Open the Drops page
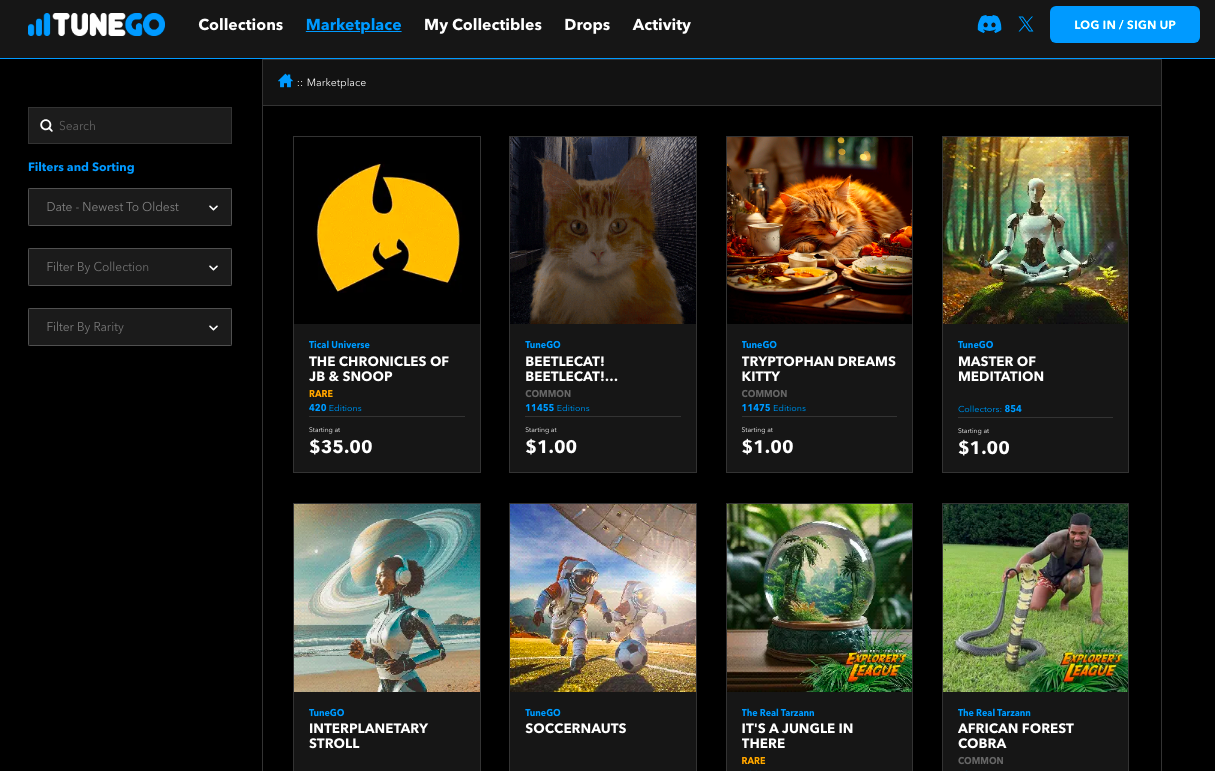 (587, 24)
